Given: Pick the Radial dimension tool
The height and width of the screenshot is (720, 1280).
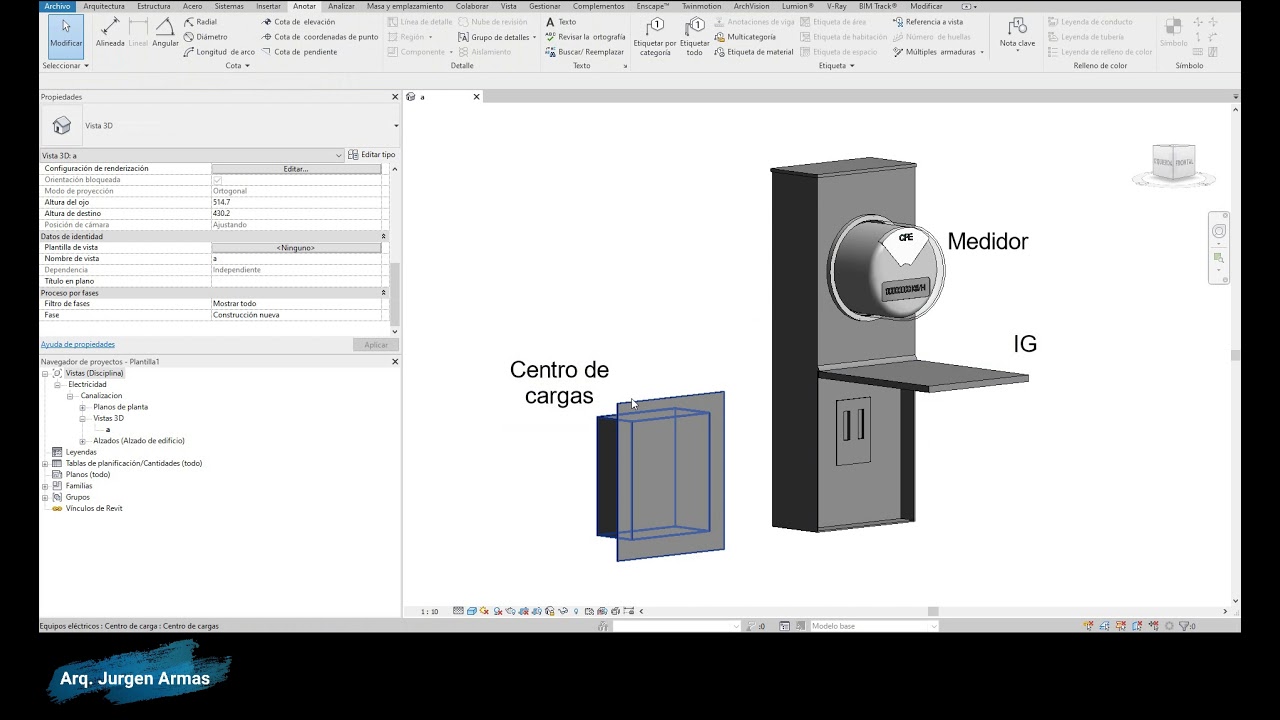Looking at the screenshot, I should 200,22.
